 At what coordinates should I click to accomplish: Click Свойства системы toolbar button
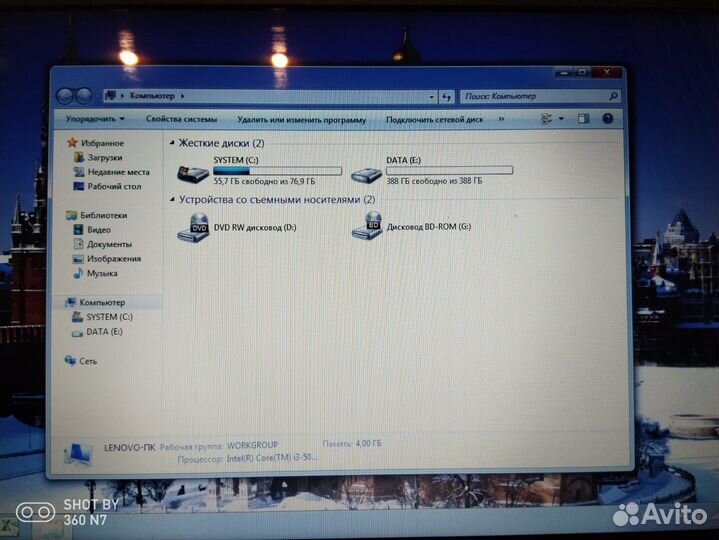point(181,119)
